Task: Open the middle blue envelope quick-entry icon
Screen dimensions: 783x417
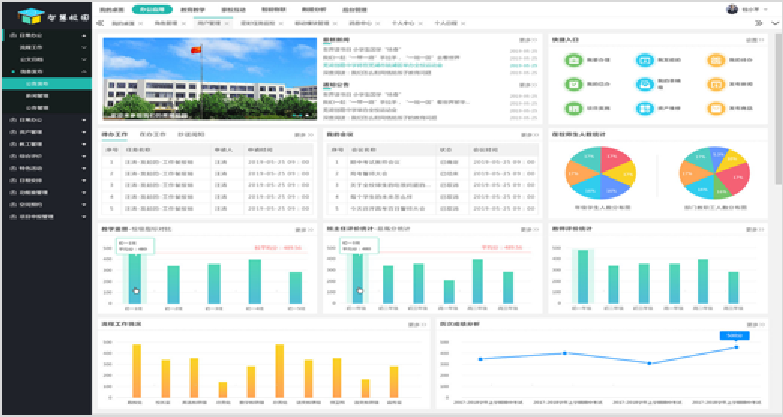Action: click(x=644, y=85)
